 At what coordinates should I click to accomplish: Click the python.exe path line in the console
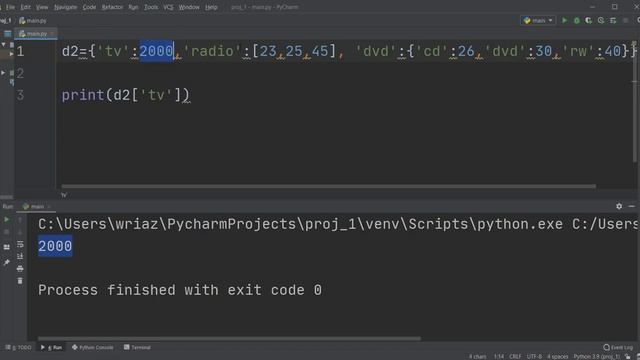pyautogui.click(x=339, y=224)
